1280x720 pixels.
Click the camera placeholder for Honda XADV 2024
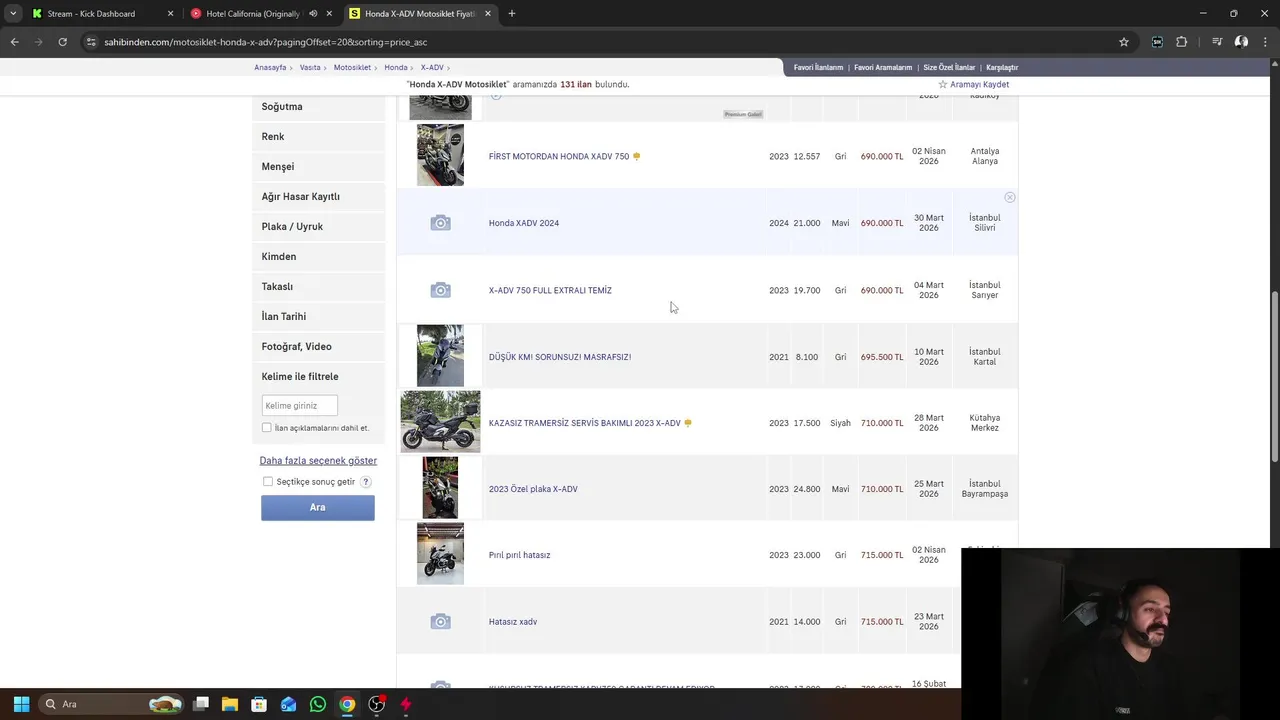pos(440,223)
